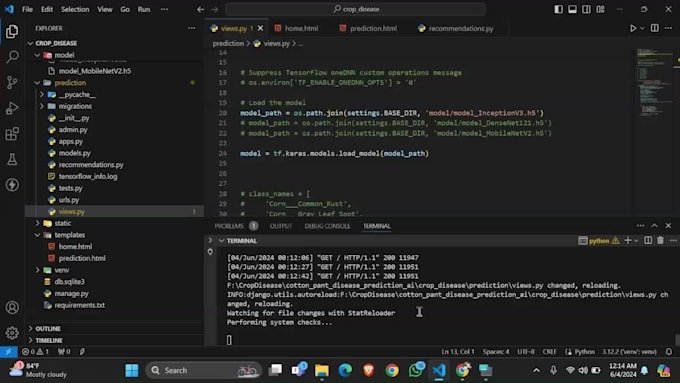
Task: Add a new terminal with plus icon
Action: coord(627,240)
